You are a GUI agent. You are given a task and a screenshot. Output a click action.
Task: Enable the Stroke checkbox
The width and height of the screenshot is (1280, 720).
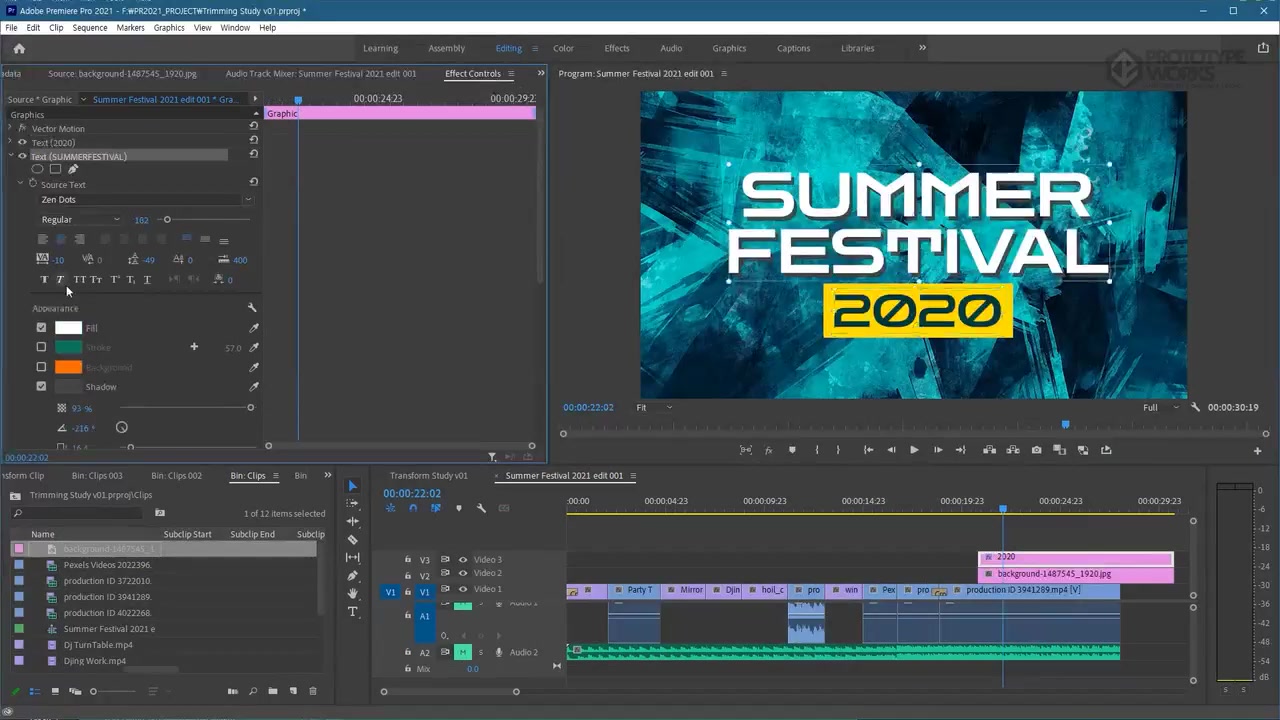point(41,347)
